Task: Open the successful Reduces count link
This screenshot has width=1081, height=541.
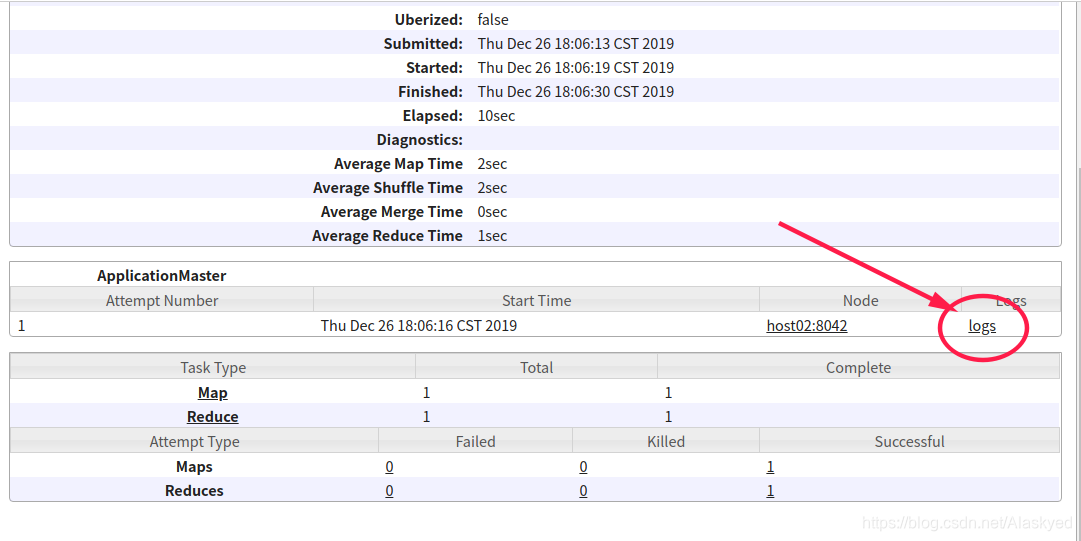Action: coord(770,491)
